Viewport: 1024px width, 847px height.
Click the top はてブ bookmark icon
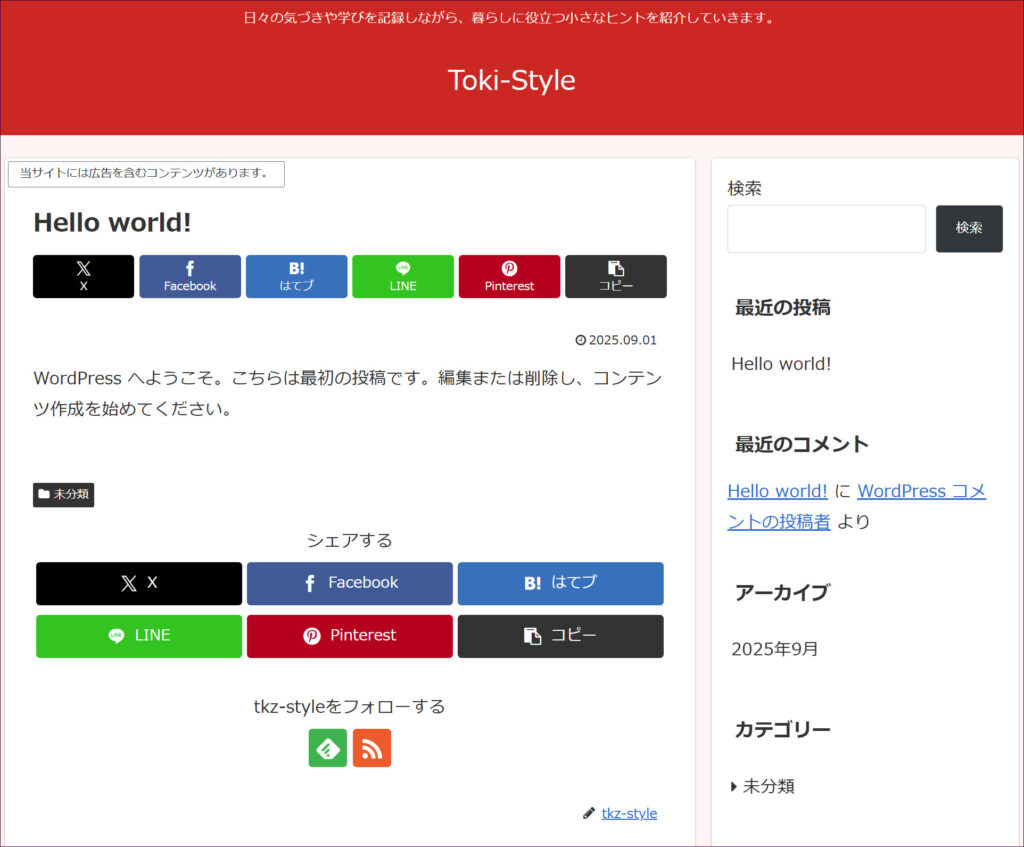click(296, 276)
